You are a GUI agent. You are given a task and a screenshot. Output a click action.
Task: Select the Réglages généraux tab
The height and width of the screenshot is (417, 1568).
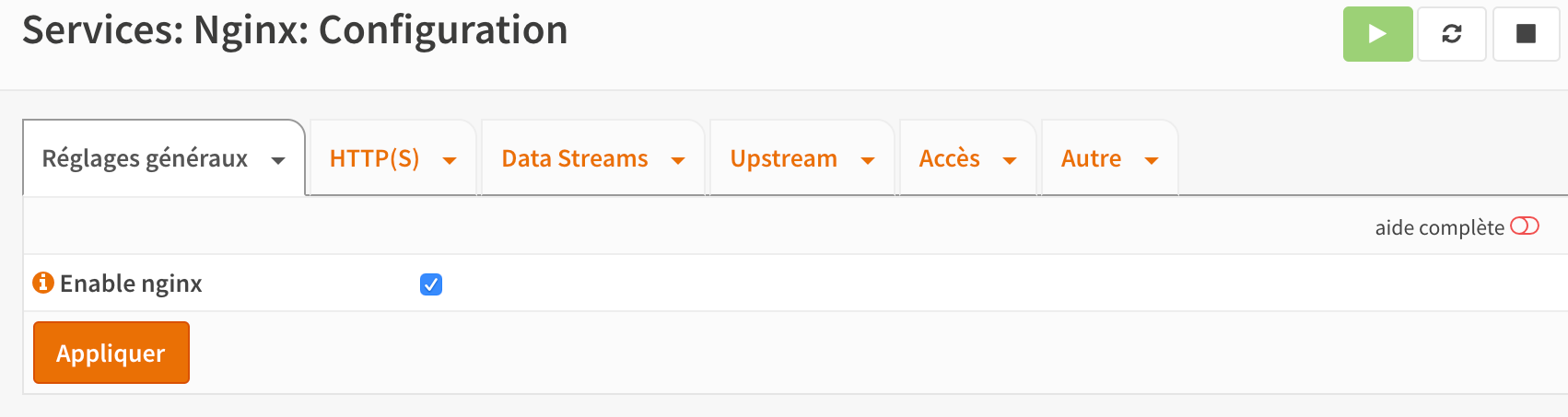[x=145, y=158]
